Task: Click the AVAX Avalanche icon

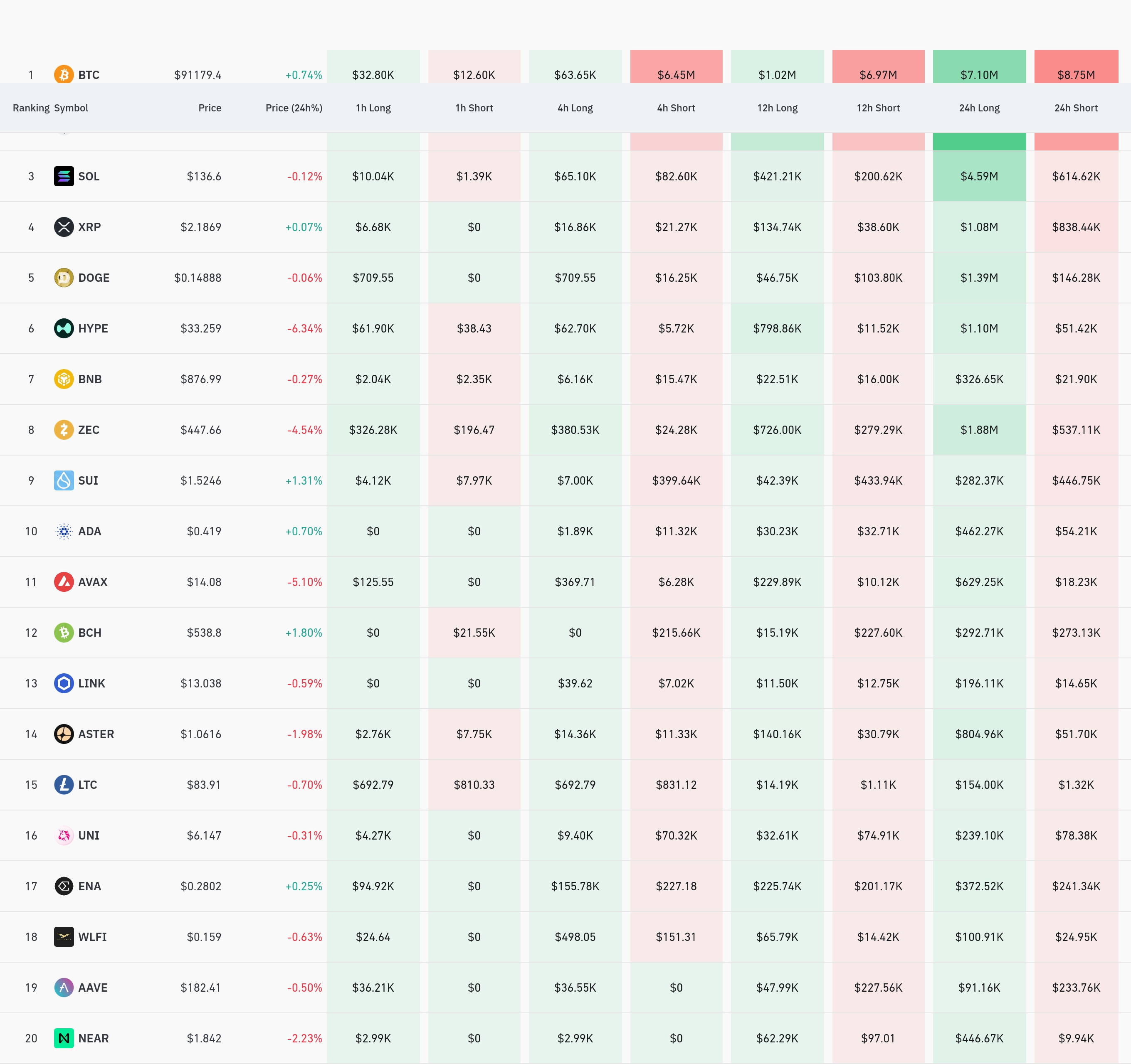Action: [x=64, y=582]
